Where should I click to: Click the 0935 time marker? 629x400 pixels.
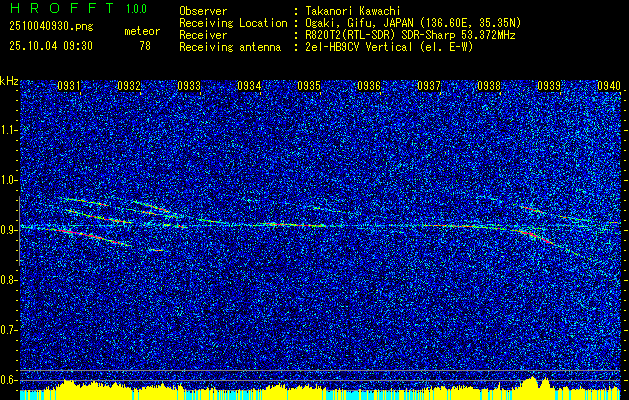[x=309, y=85]
